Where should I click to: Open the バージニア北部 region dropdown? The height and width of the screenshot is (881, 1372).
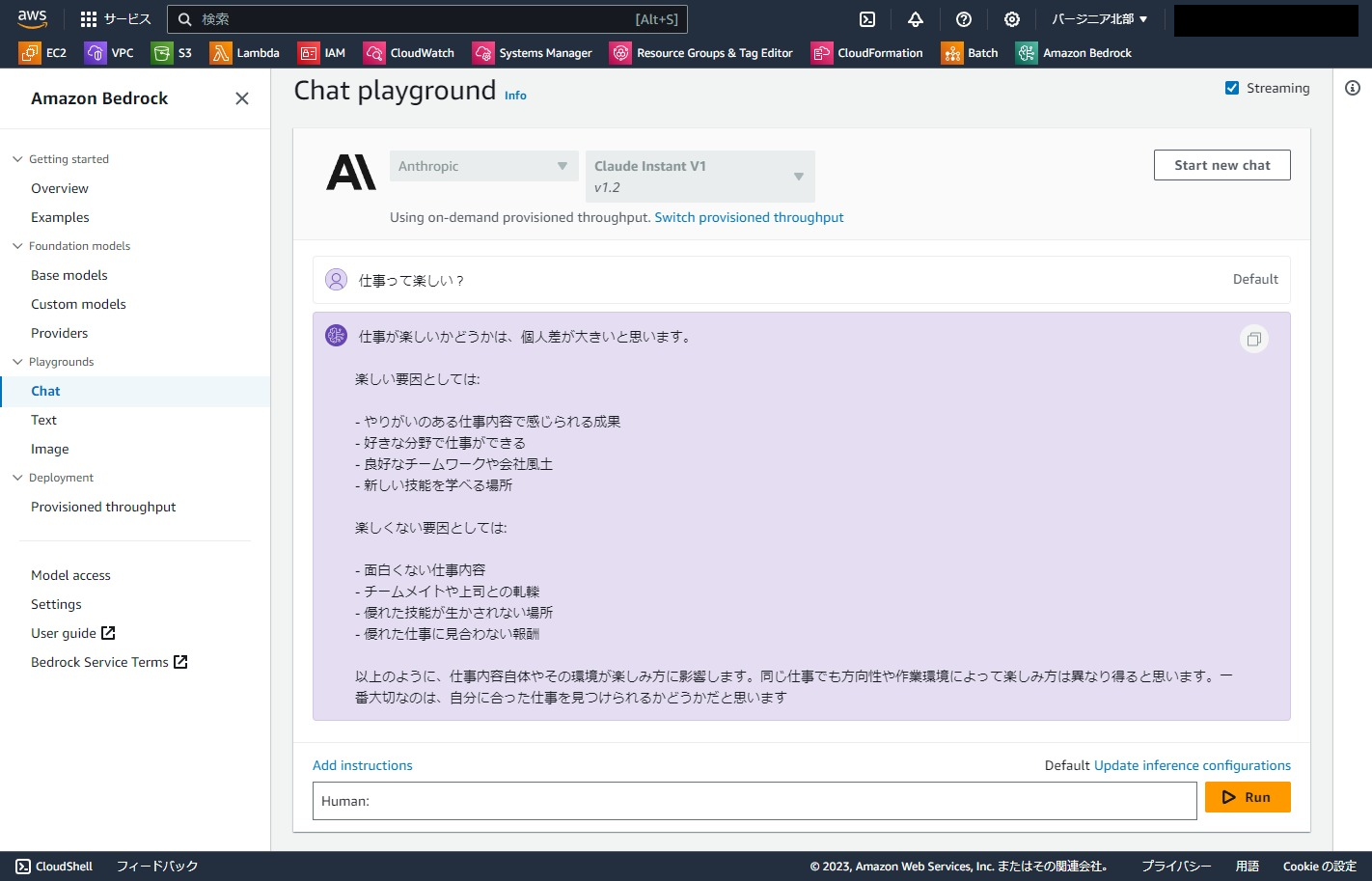(x=1100, y=19)
